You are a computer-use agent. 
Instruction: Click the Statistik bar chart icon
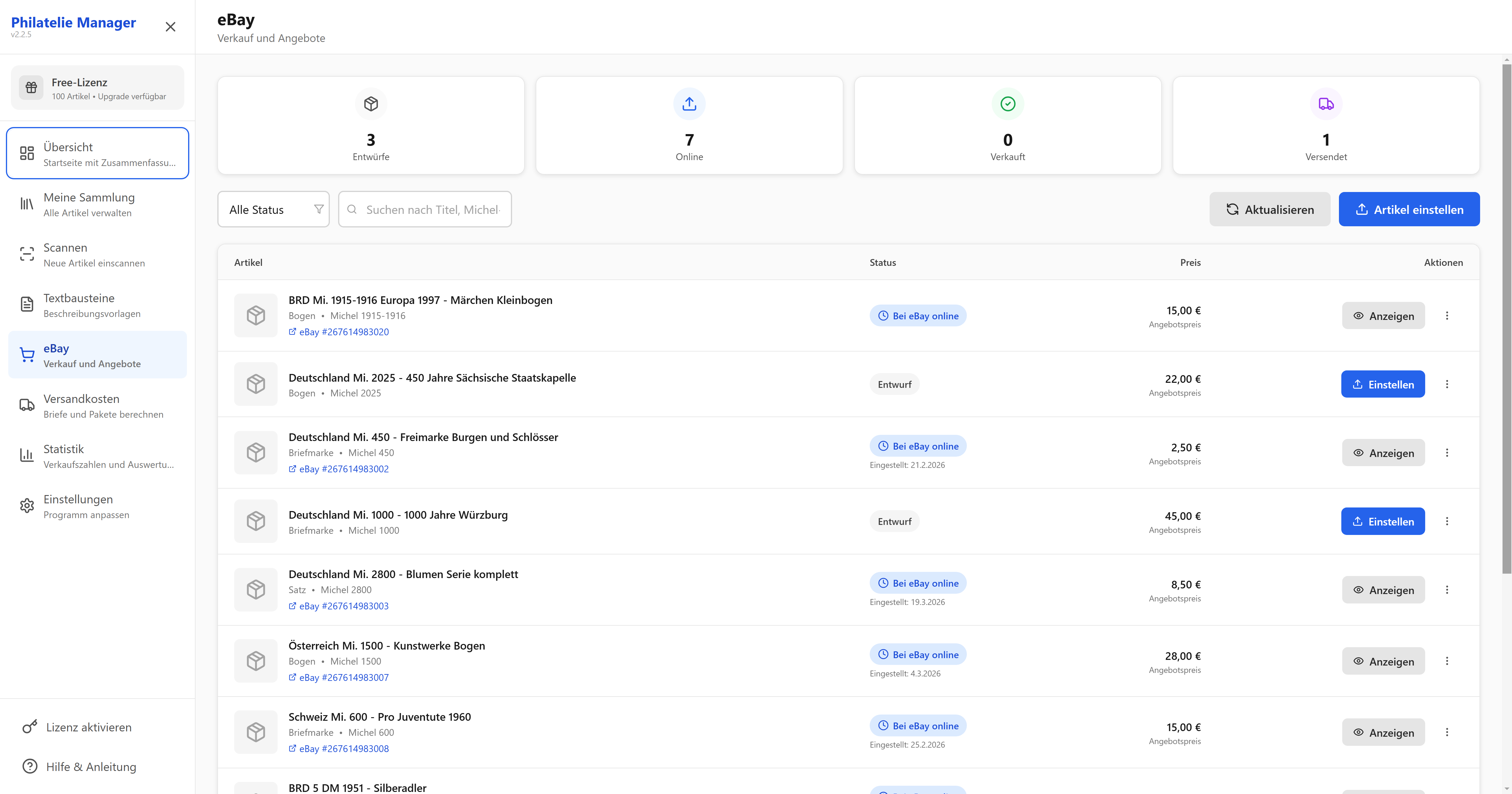(x=27, y=455)
